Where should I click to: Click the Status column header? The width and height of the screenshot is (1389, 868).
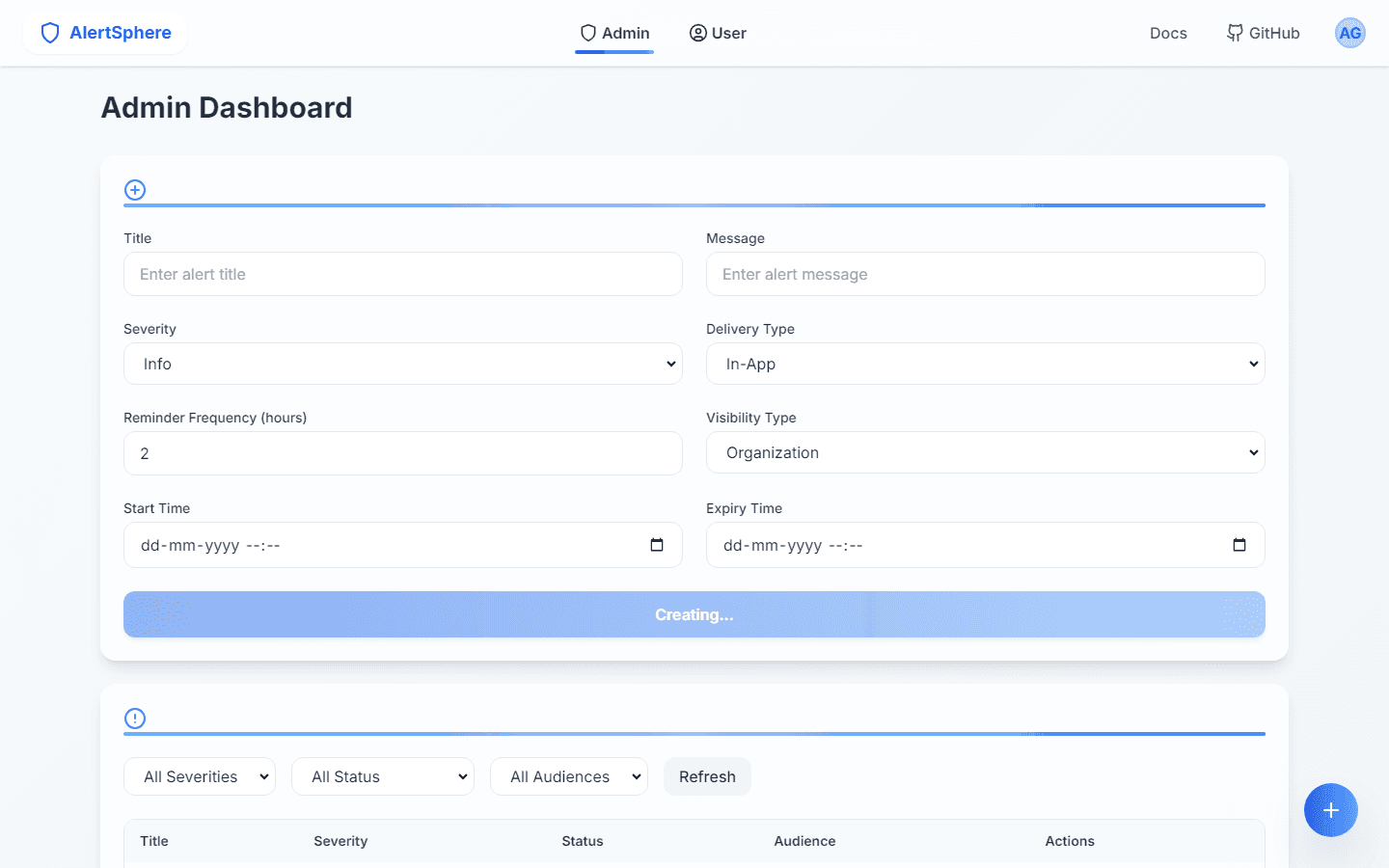tap(583, 841)
